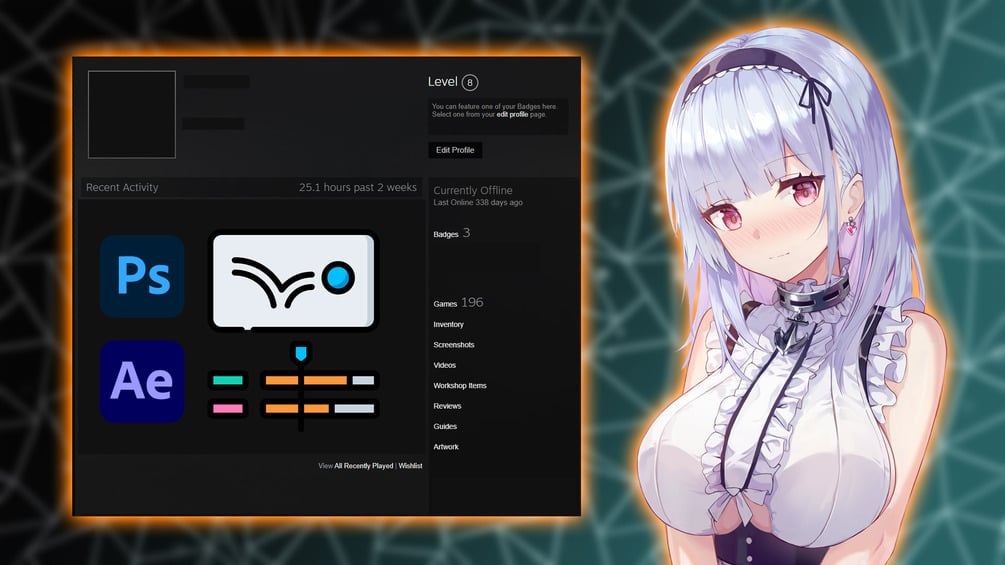
Task: Open the Games 196 link
Action: click(458, 302)
